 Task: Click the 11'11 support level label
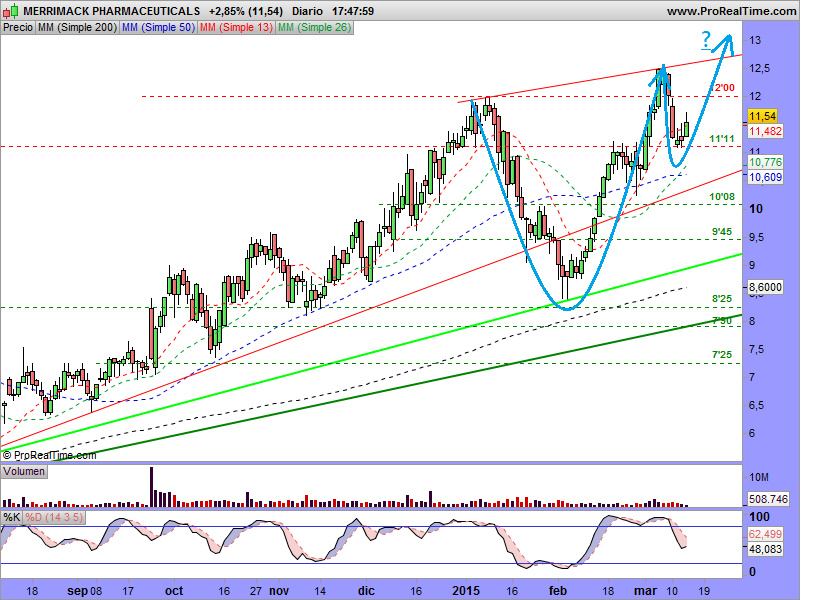tap(722, 139)
